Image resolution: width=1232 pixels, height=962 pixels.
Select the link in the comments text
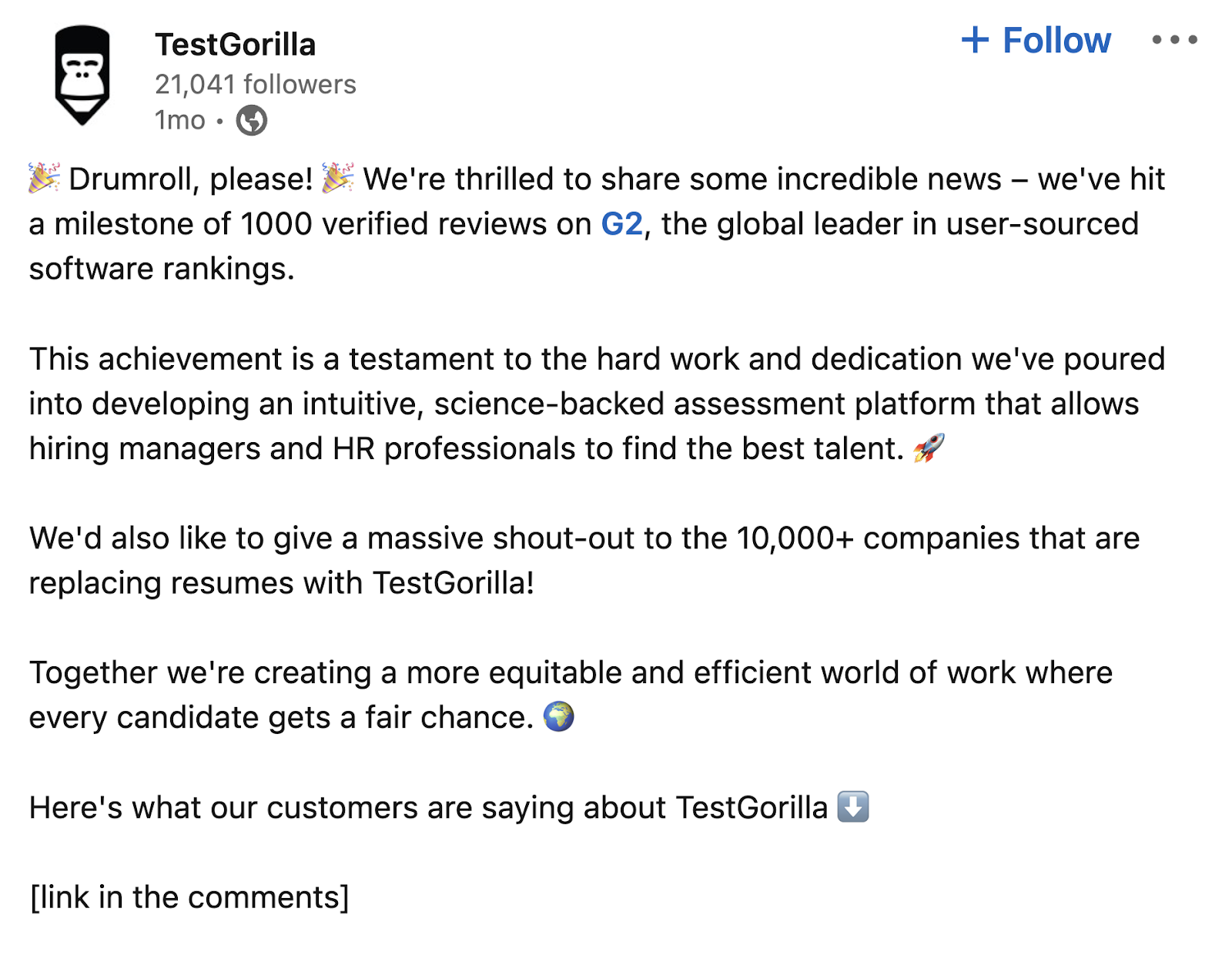(188, 896)
